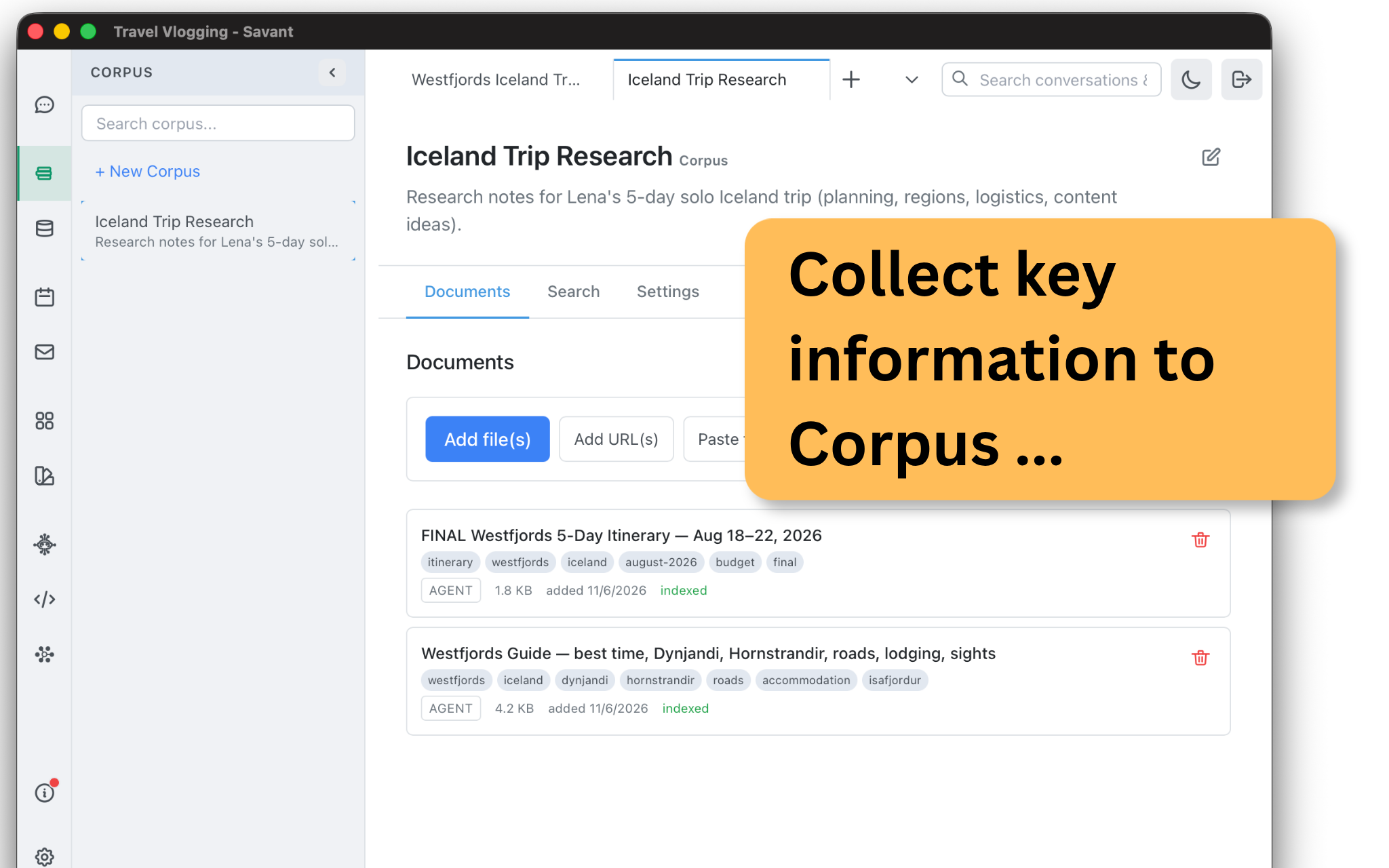
Task: Select Iceland Trip Research corpus in list
Action: (x=218, y=231)
